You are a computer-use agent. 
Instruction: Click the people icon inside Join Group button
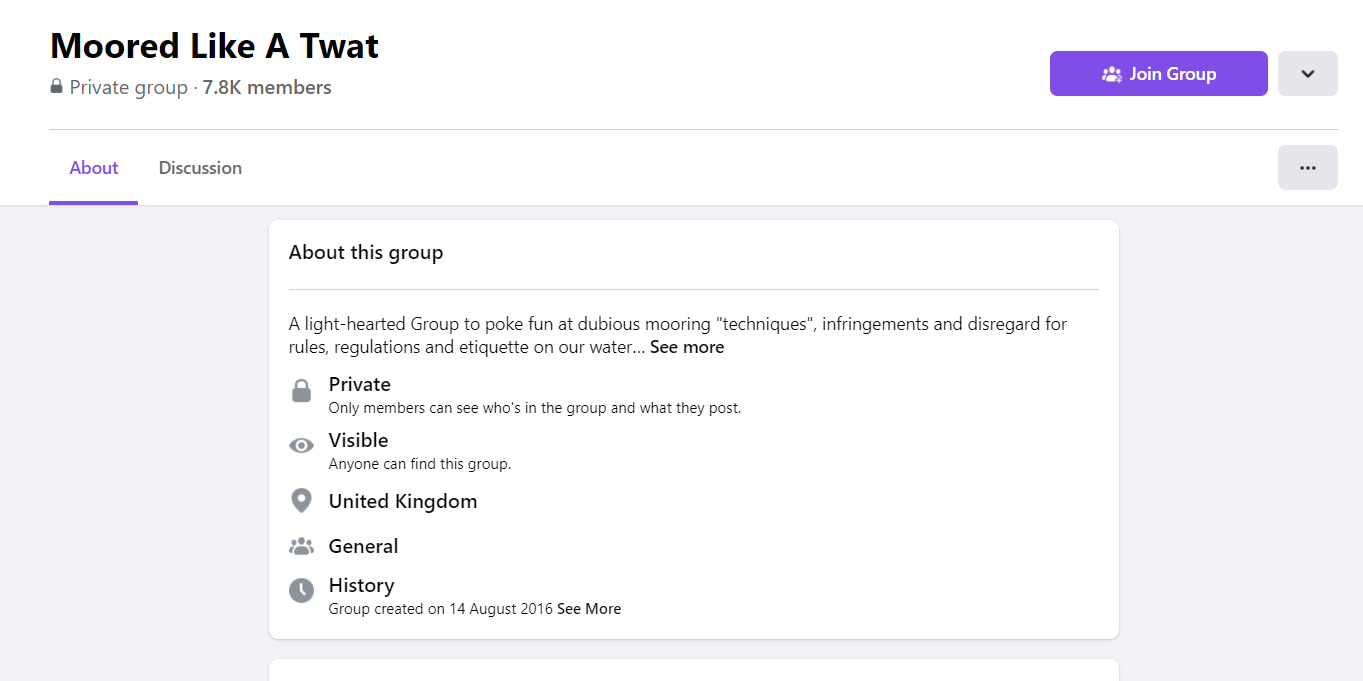[1111, 74]
